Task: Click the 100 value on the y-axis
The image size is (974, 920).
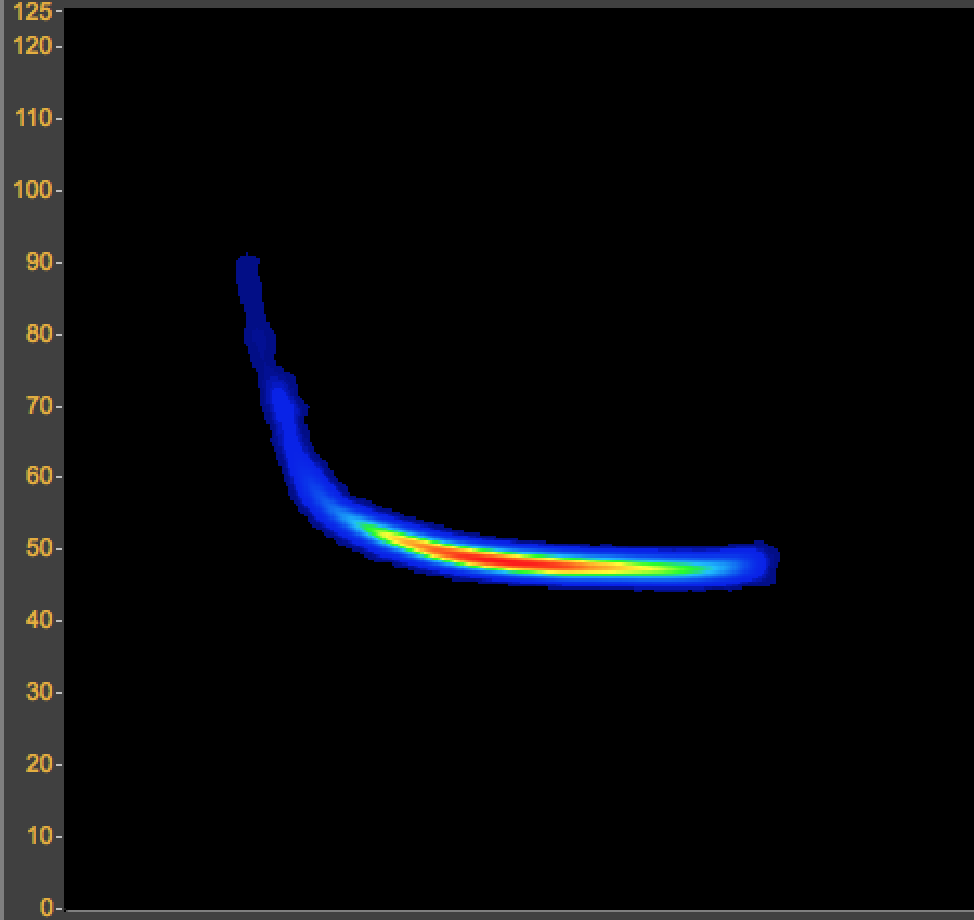Action: point(32,190)
